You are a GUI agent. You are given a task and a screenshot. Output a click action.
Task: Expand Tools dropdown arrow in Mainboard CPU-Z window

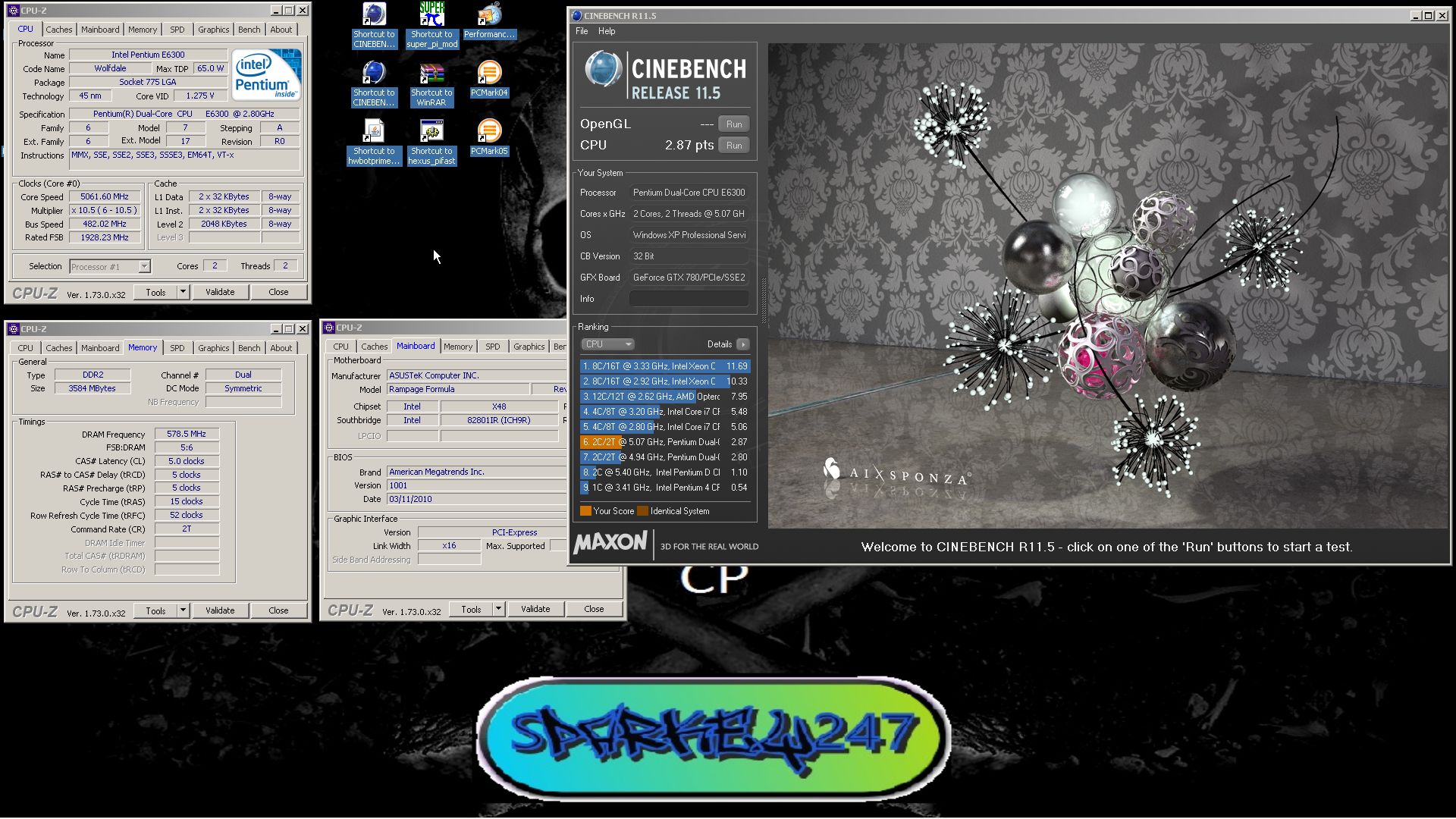point(498,609)
